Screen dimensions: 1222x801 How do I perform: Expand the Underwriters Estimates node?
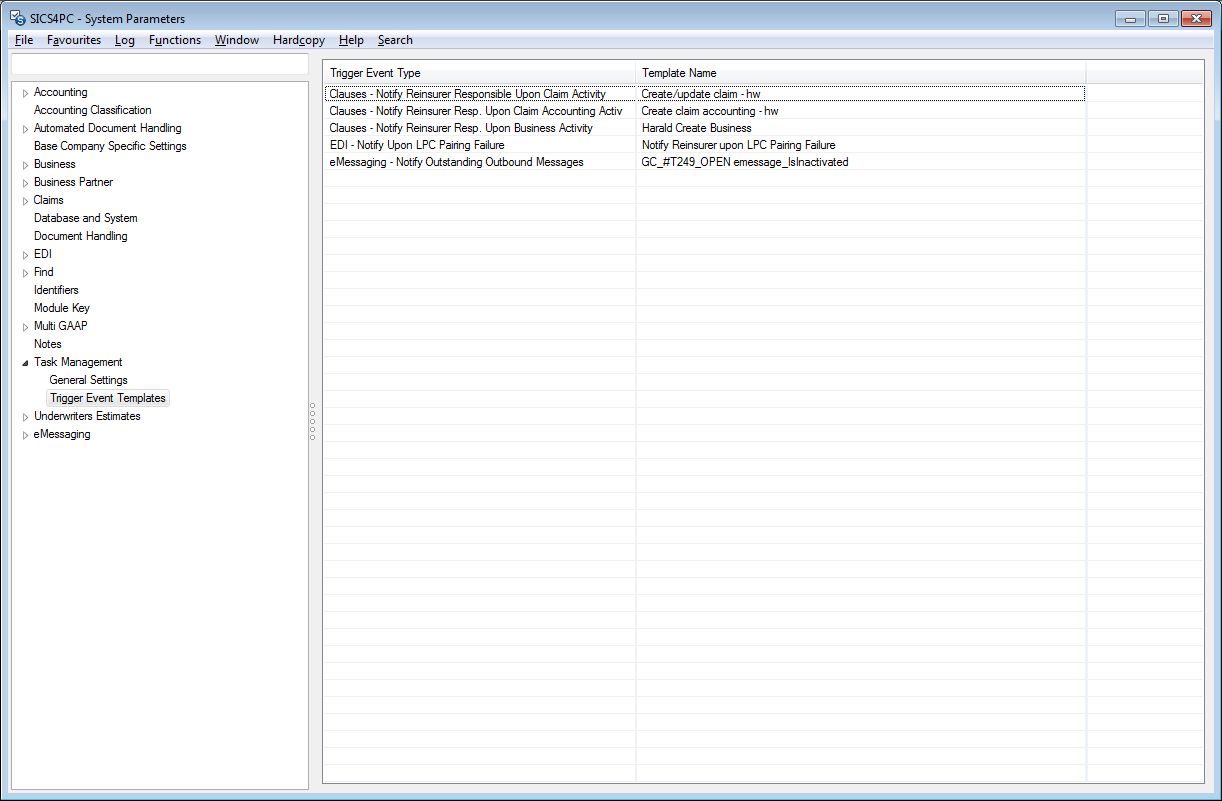(25, 417)
